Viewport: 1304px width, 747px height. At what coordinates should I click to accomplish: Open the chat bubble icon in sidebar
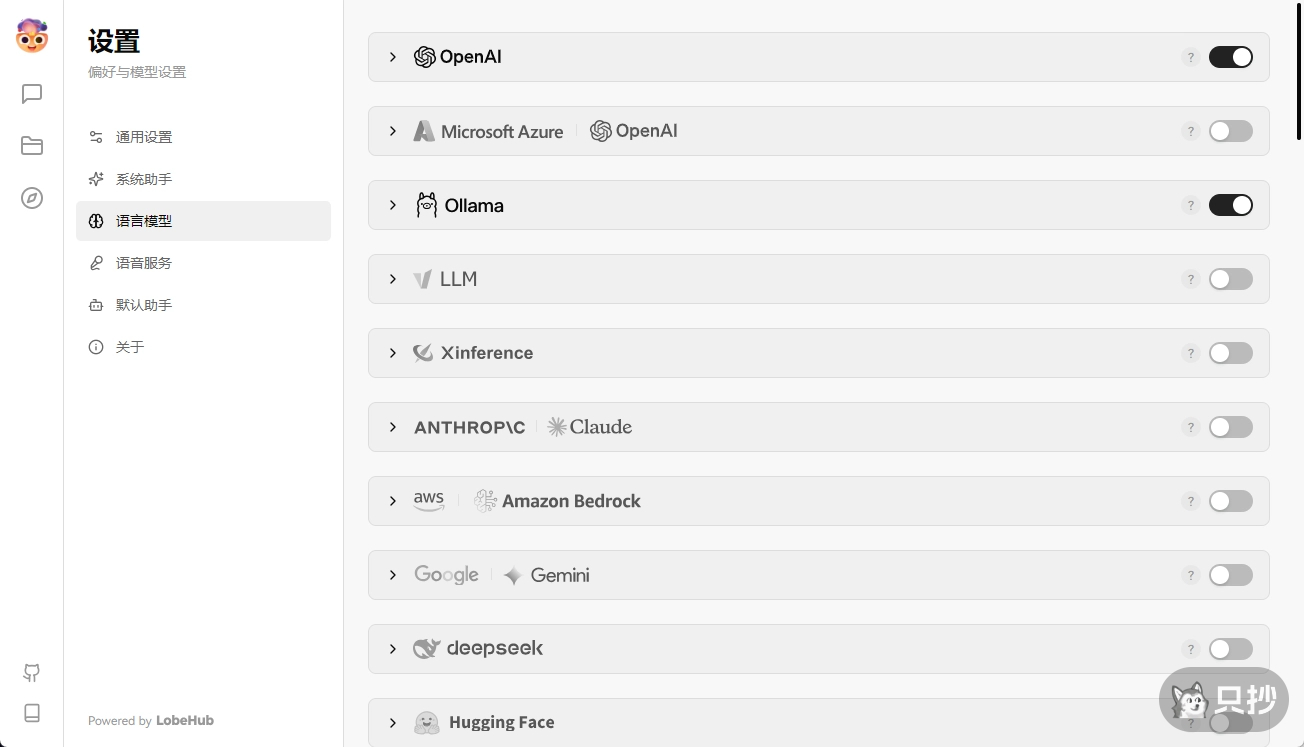[x=32, y=94]
